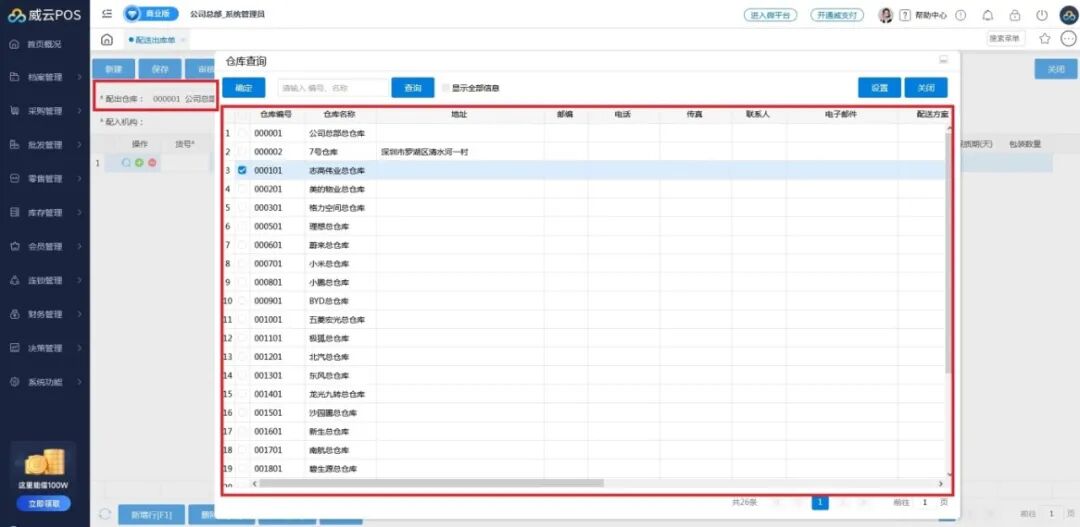Tick the checkbox for warehouse 000002

click(x=242, y=152)
